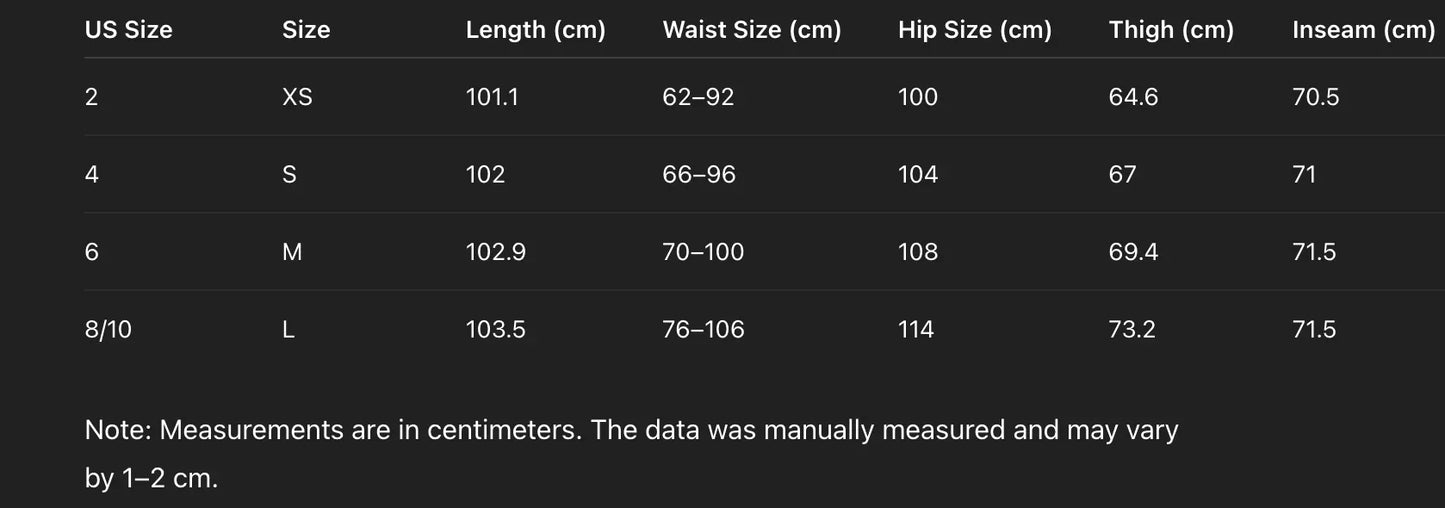
Task: Click the 8/10 US size cell
Action: coord(108,329)
